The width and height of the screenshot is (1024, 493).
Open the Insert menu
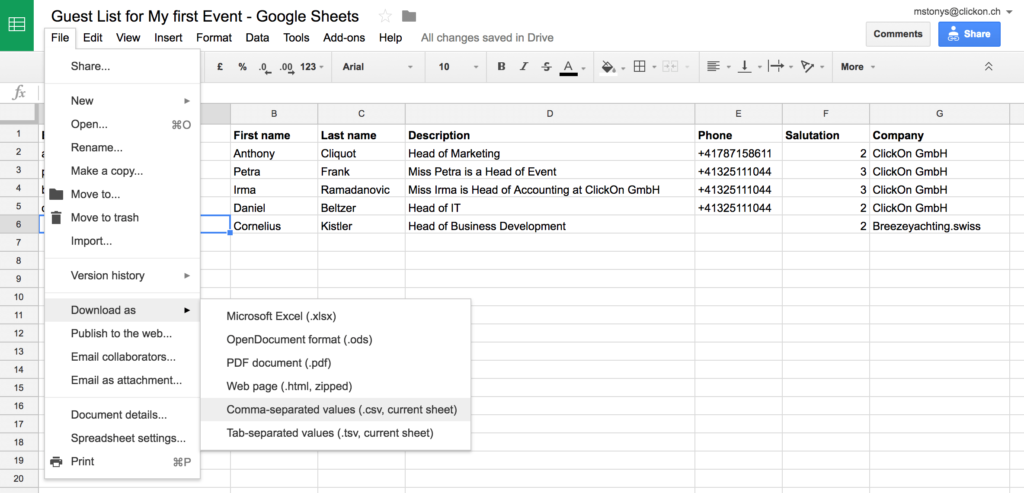tap(168, 38)
